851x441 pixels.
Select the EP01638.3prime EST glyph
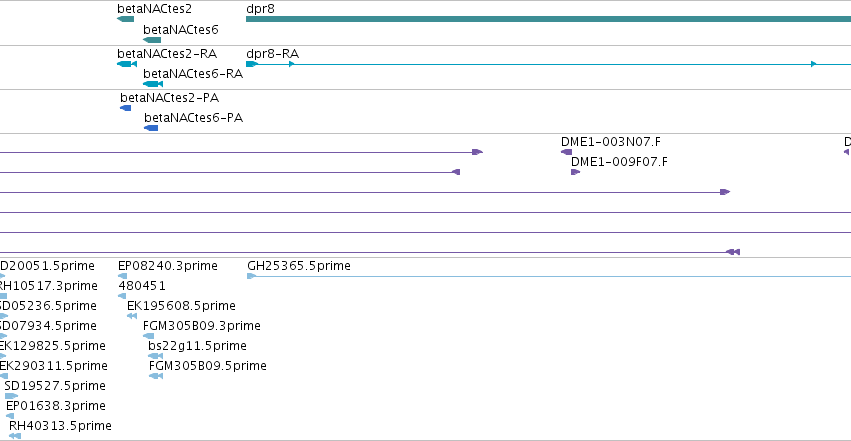(x=10, y=416)
